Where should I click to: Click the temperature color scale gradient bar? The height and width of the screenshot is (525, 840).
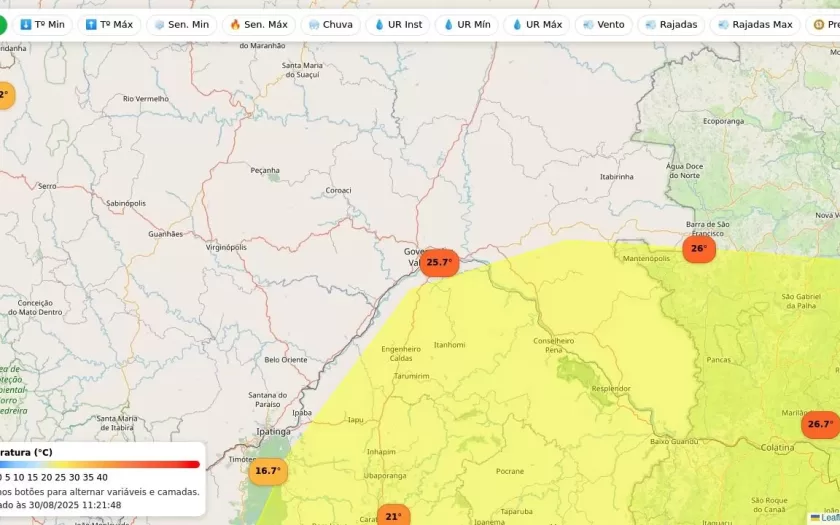[98, 464]
